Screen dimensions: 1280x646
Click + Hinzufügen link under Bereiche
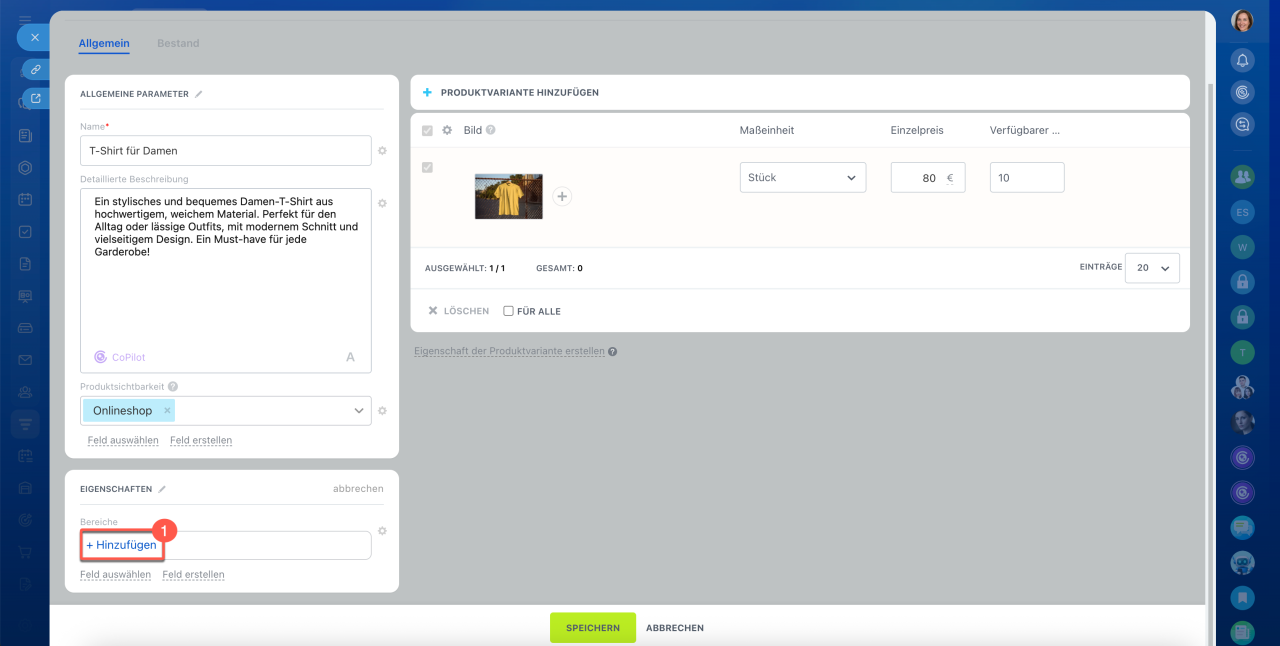122,545
